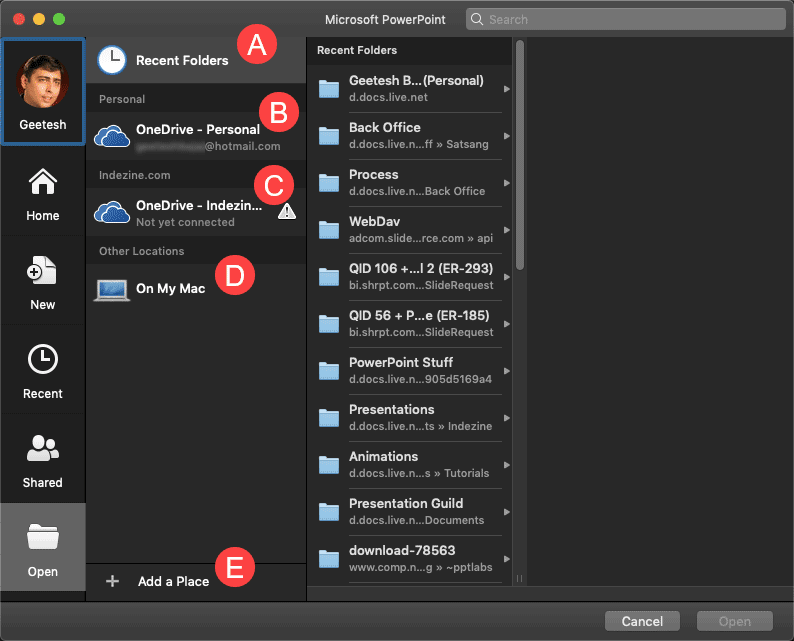Click the 'WebDav' folder name
Viewport: 794px width, 641px height.
tap(375, 222)
